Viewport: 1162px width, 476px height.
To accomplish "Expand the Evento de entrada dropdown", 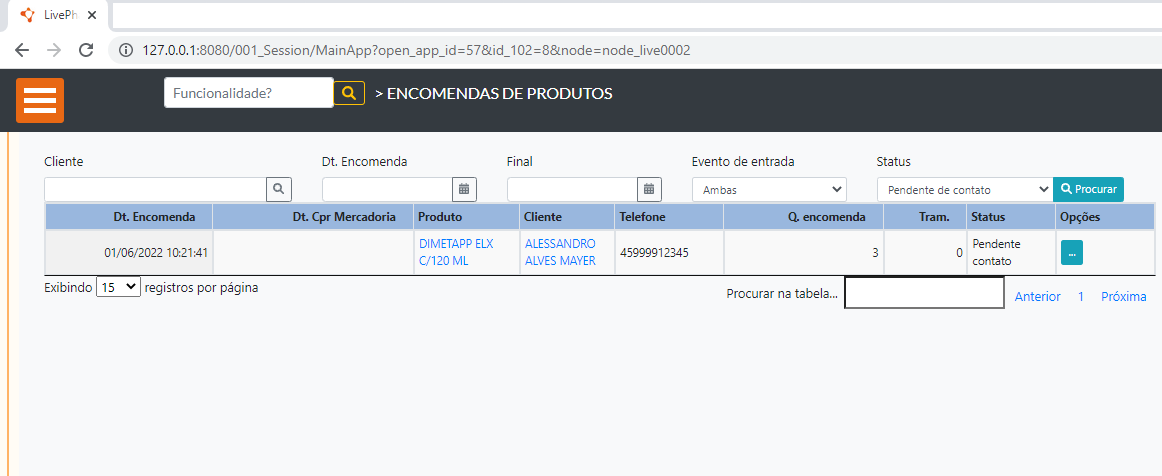I will [x=769, y=189].
